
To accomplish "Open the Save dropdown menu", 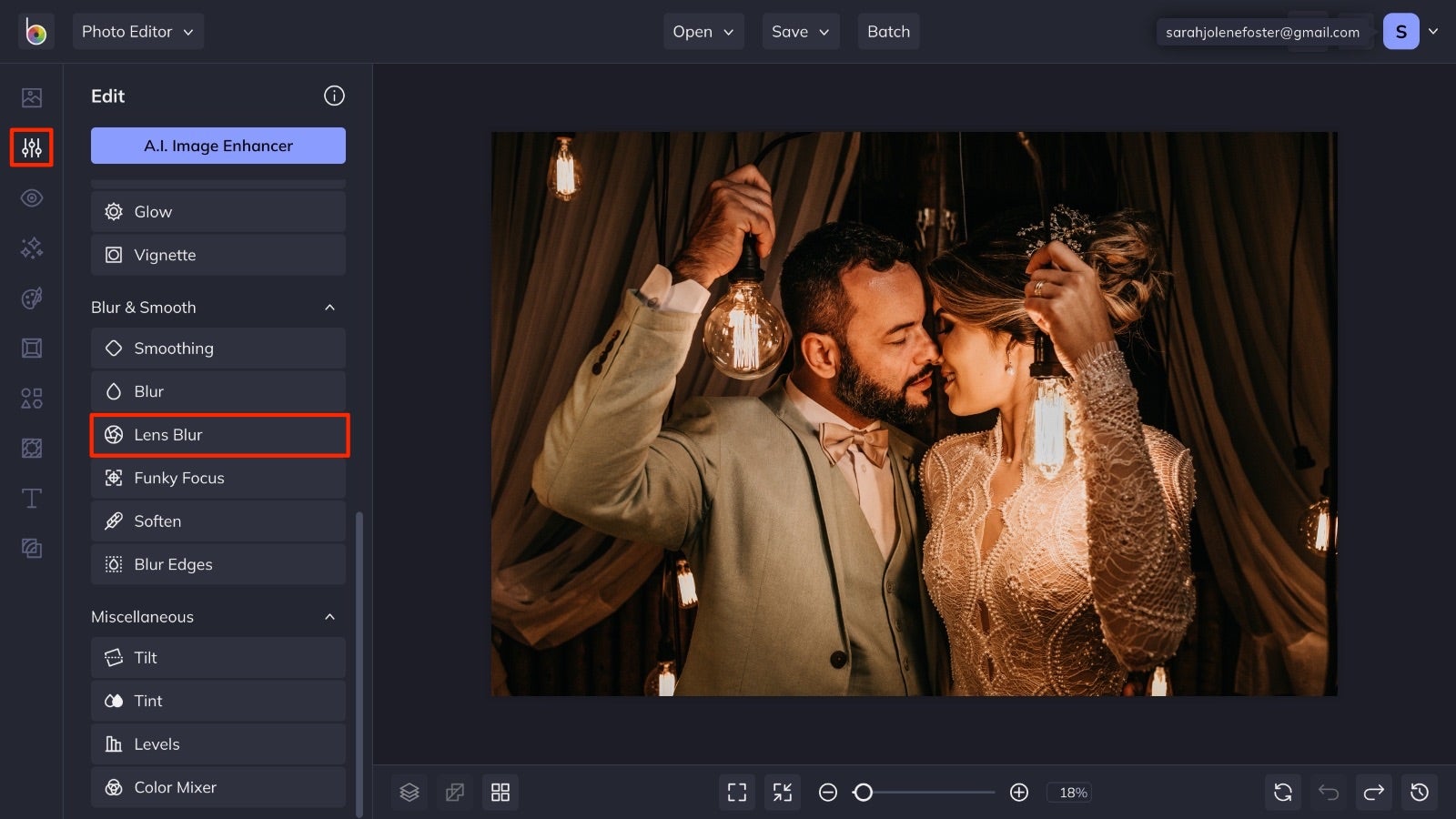I will [x=800, y=31].
